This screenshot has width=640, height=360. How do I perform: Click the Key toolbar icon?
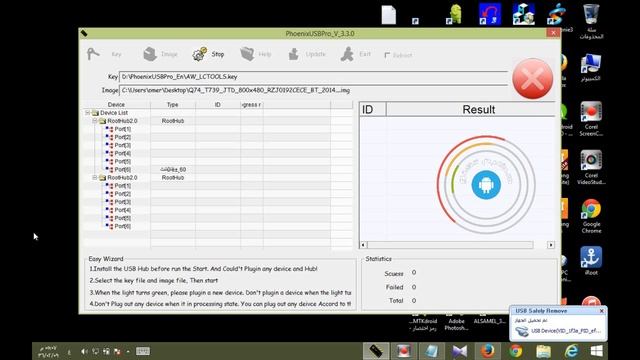93,54
